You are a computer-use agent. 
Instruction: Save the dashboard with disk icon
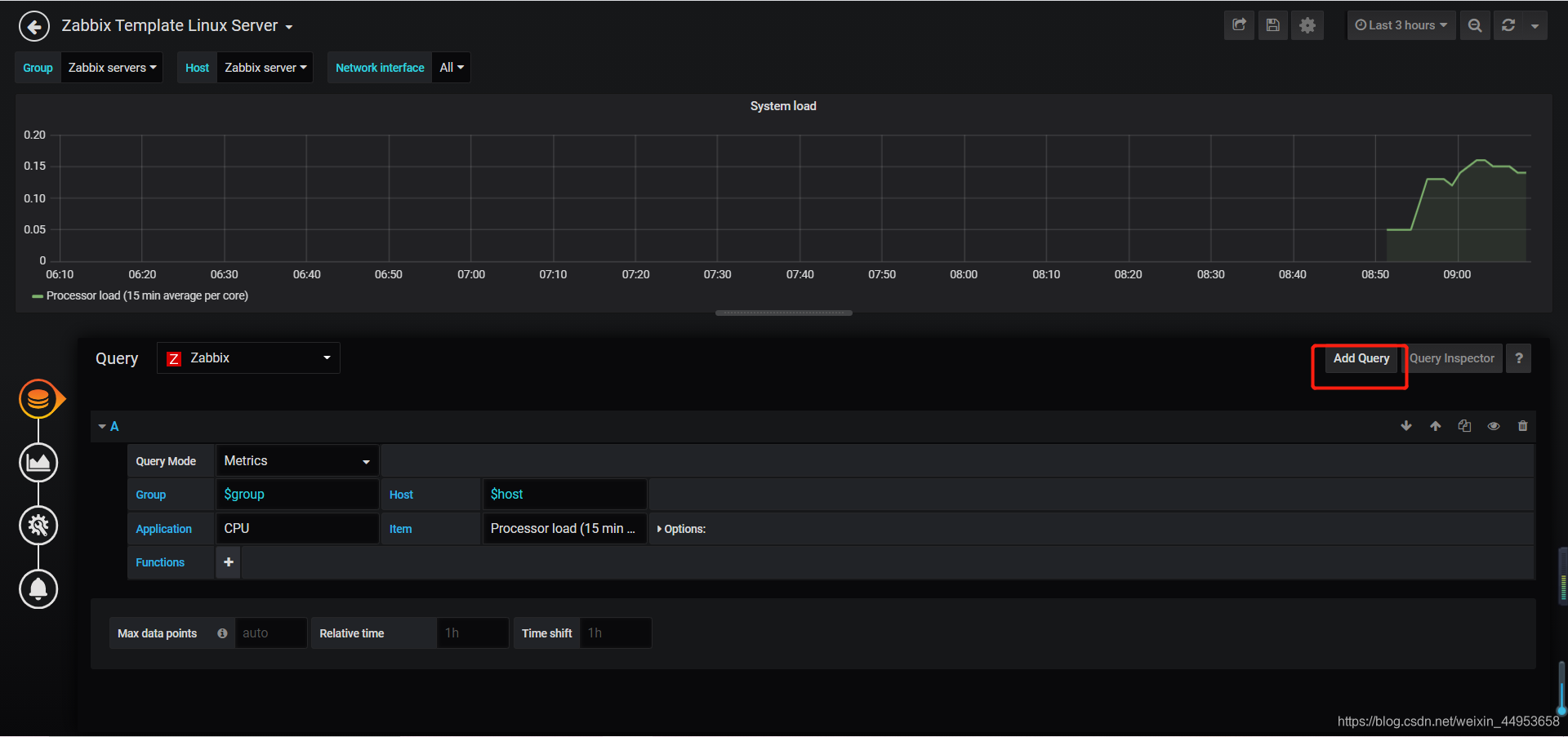coord(1272,25)
